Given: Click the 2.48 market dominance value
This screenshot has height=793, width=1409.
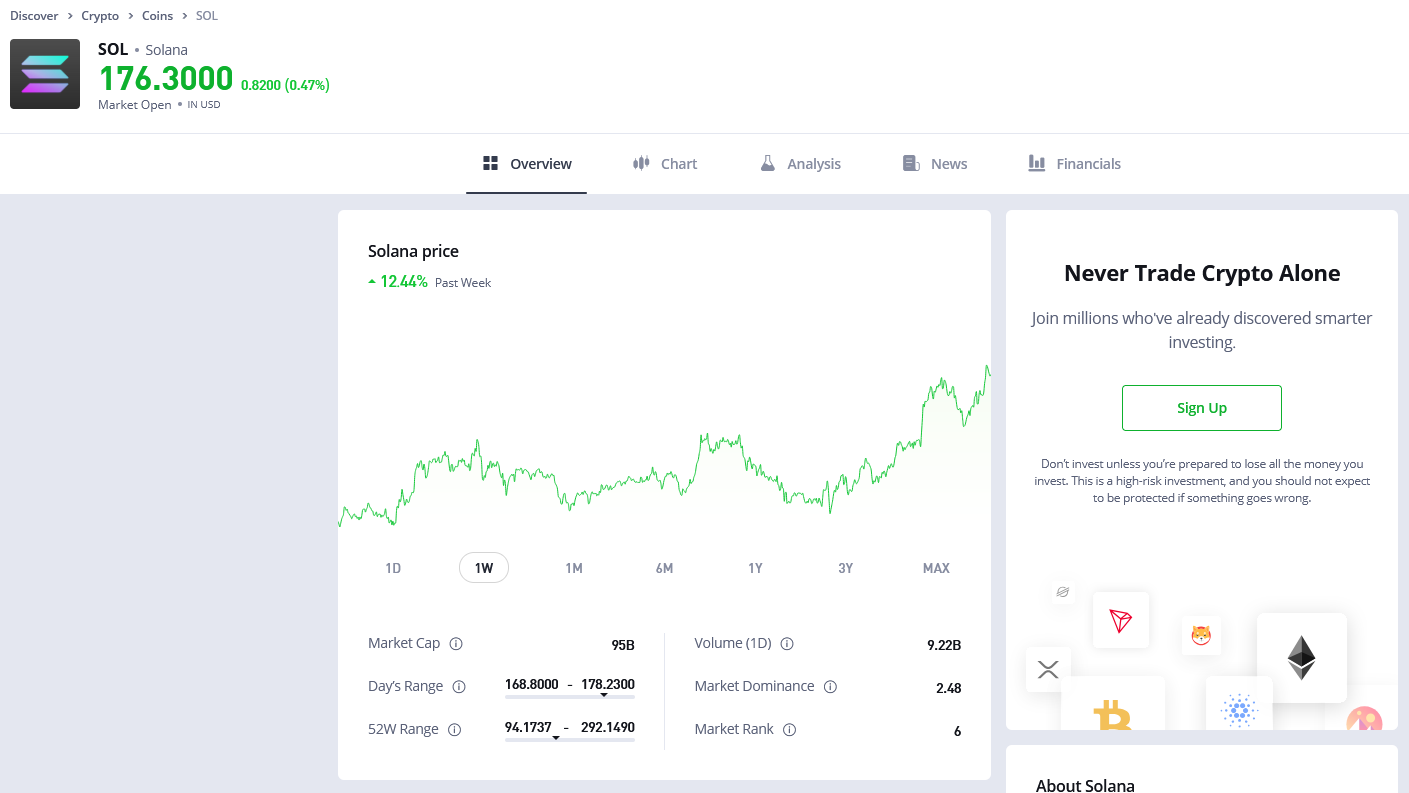Looking at the screenshot, I should click(948, 688).
